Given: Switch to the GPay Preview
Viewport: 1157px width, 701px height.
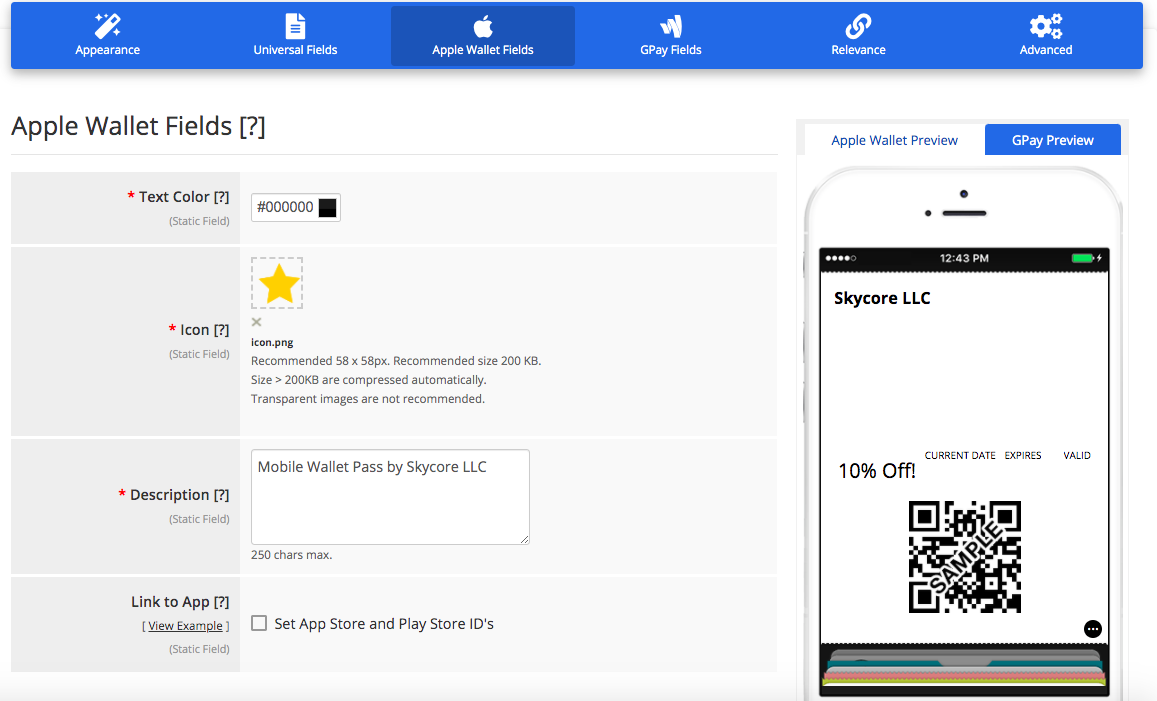Looking at the screenshot, I should pyautogui.click(x=1052, y=140).
